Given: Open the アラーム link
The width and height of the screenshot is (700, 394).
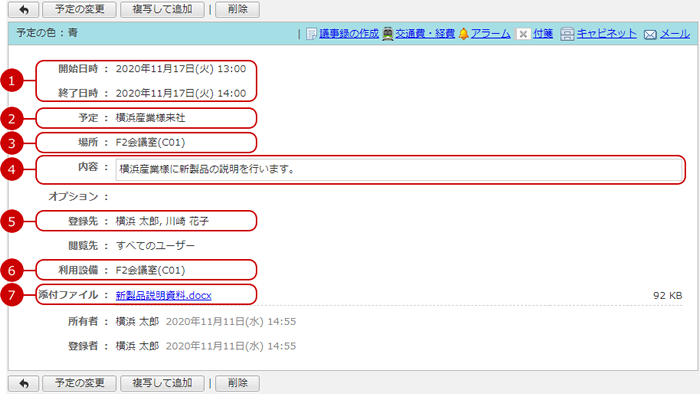Looking at the screenshot, I should tap(491, 33).
